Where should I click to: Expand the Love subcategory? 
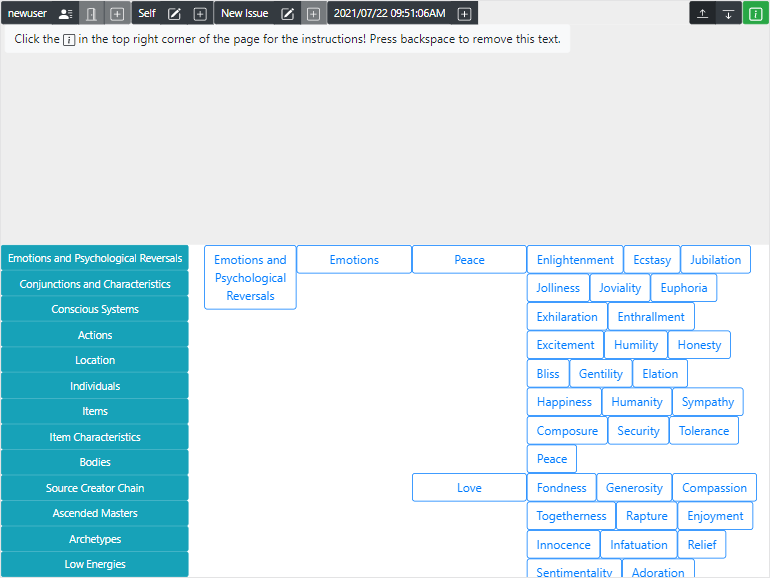pyautogui.click(x=469, y=488)
